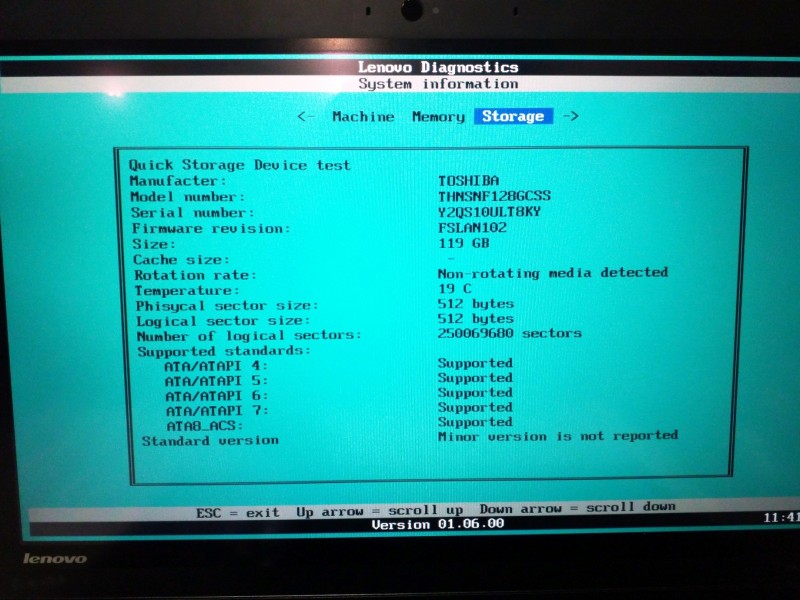Select the 250069680 sectors value
Image resolution: width=800 pixels, height=600 pixels.
point(510,334)
